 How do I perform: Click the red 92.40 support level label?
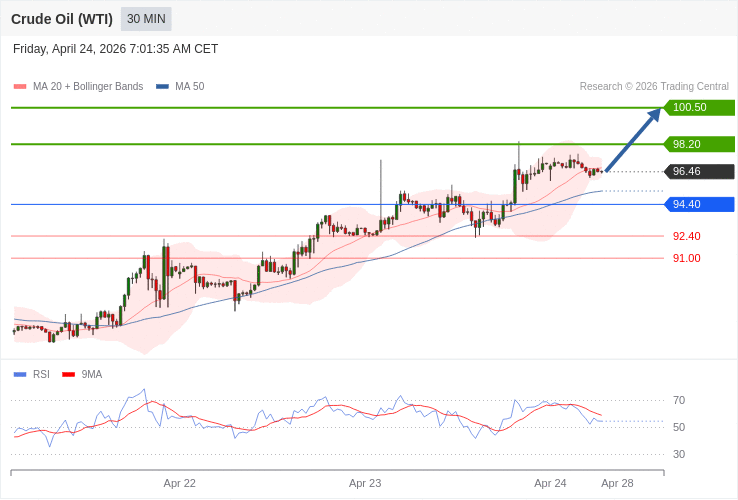pyautogui.click(x=686, y=237)
